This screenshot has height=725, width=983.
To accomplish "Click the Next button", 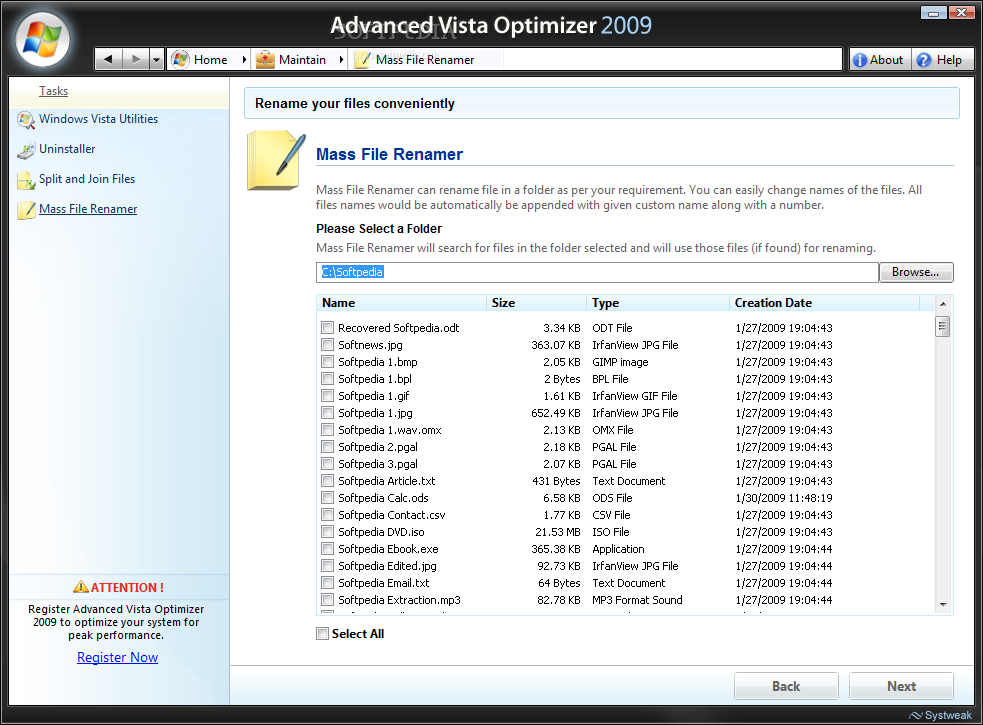I will click(902, 686).
